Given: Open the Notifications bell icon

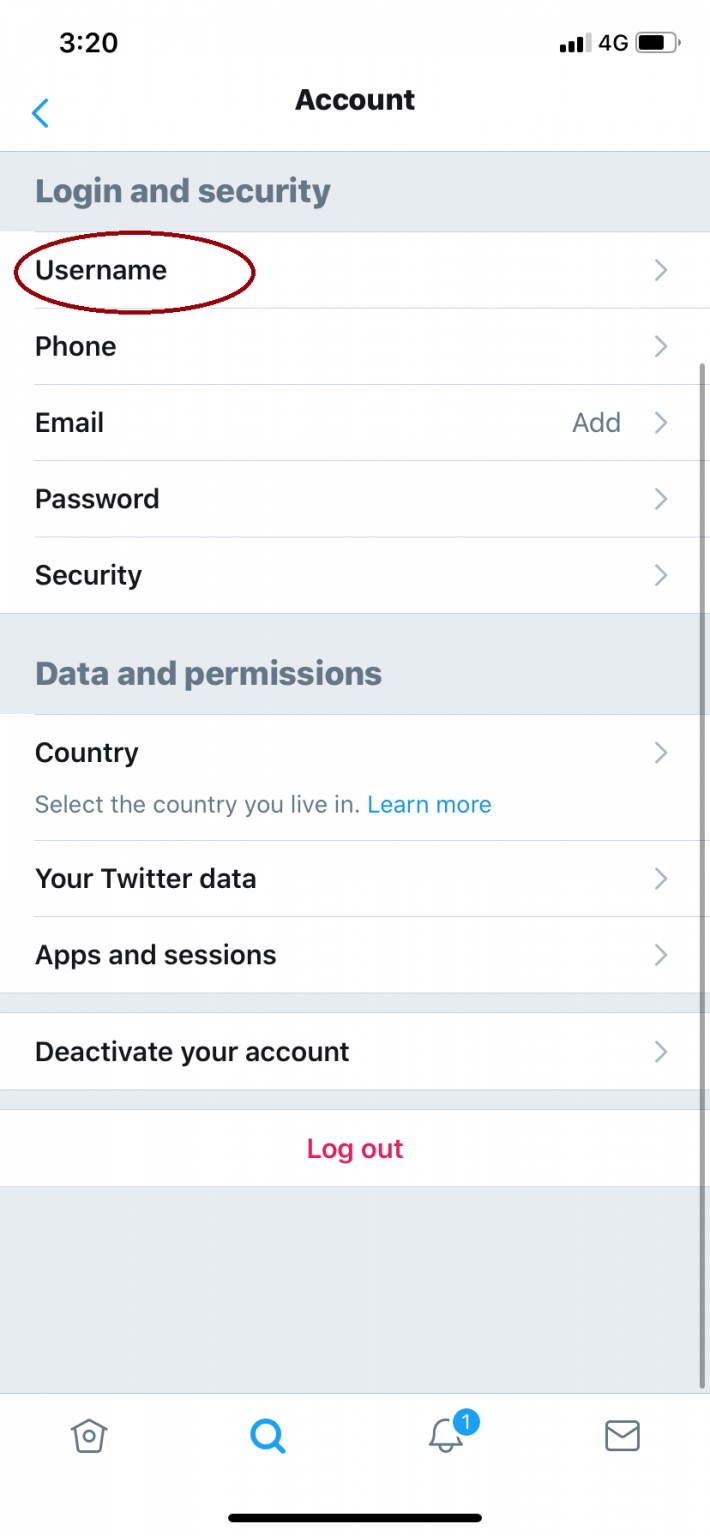Looking at the screenshot, I should pos(445,1436).
